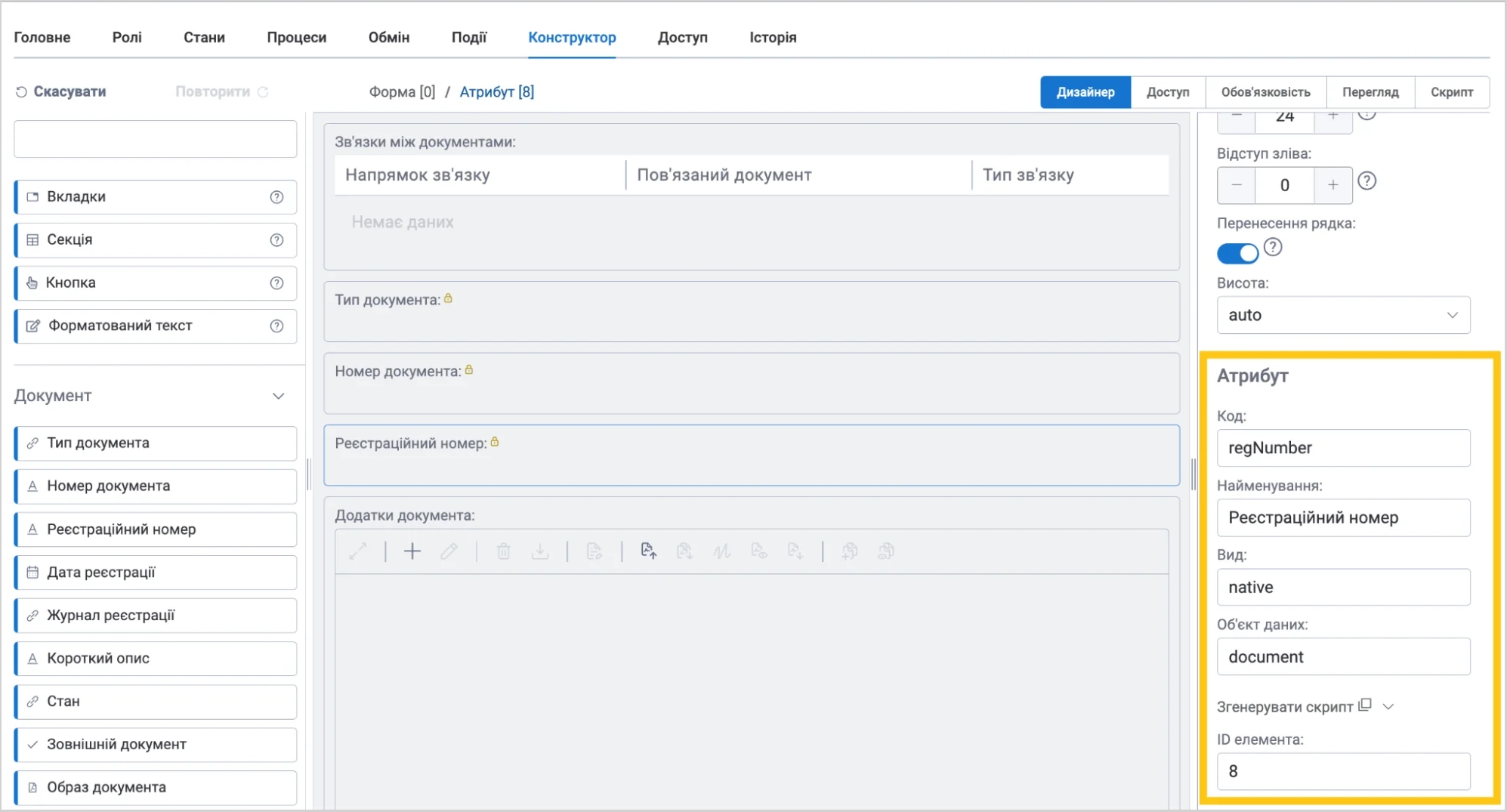Click help icon beside Відступ зліва
1507x812 pixels.
(1367, 181)
